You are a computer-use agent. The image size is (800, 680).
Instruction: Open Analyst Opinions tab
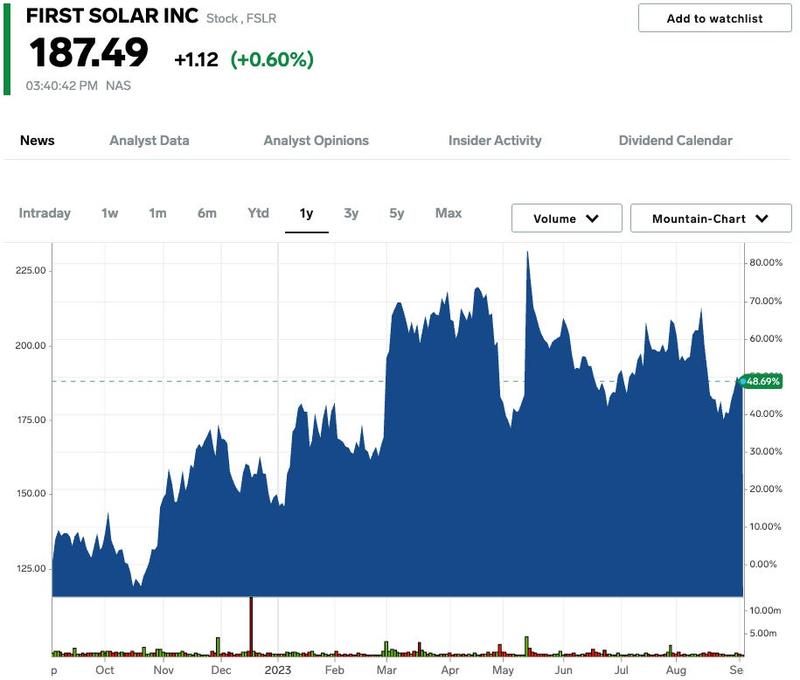[316, 140]
